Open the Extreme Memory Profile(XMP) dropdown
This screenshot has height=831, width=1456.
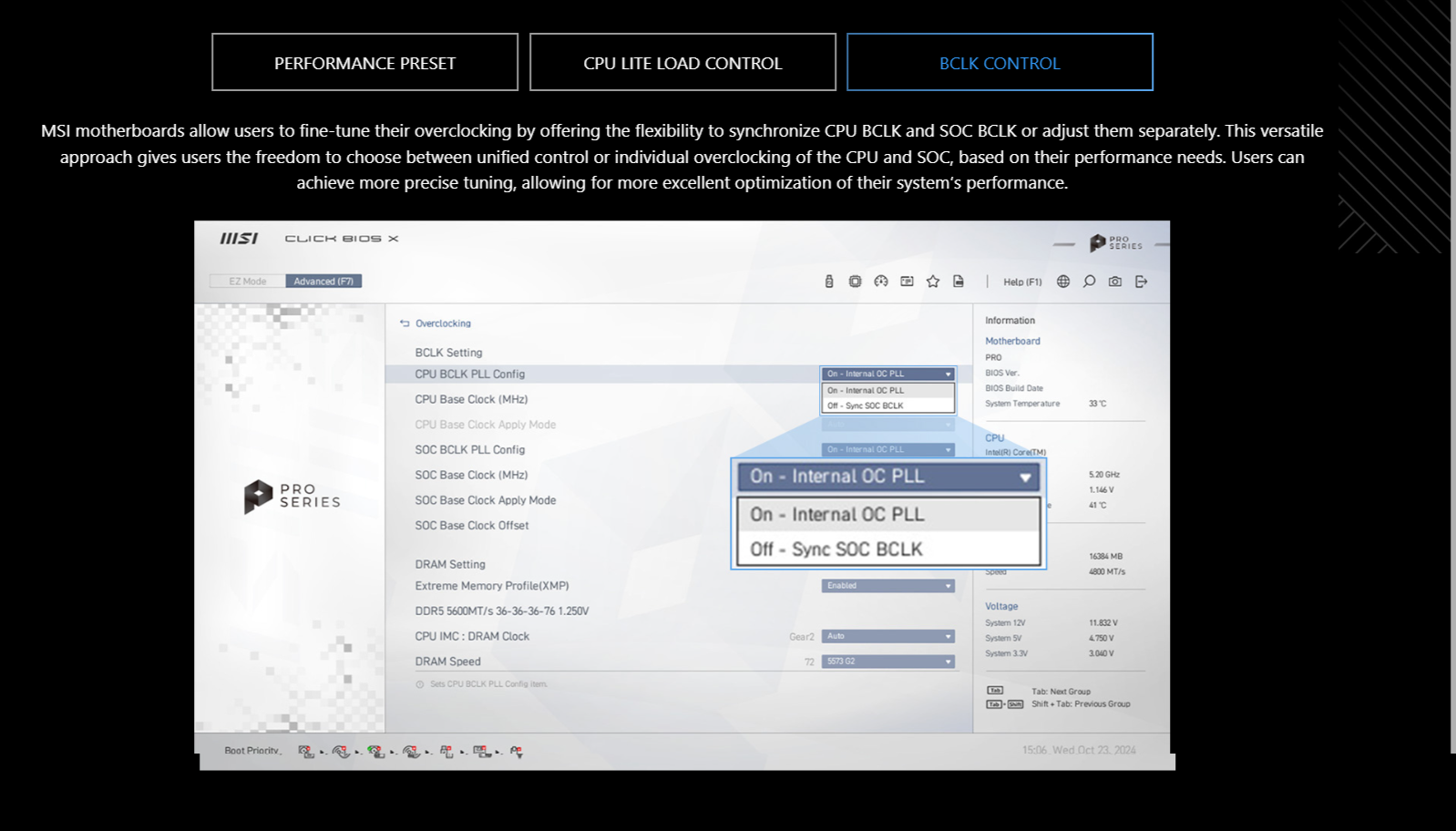point(888,586)
